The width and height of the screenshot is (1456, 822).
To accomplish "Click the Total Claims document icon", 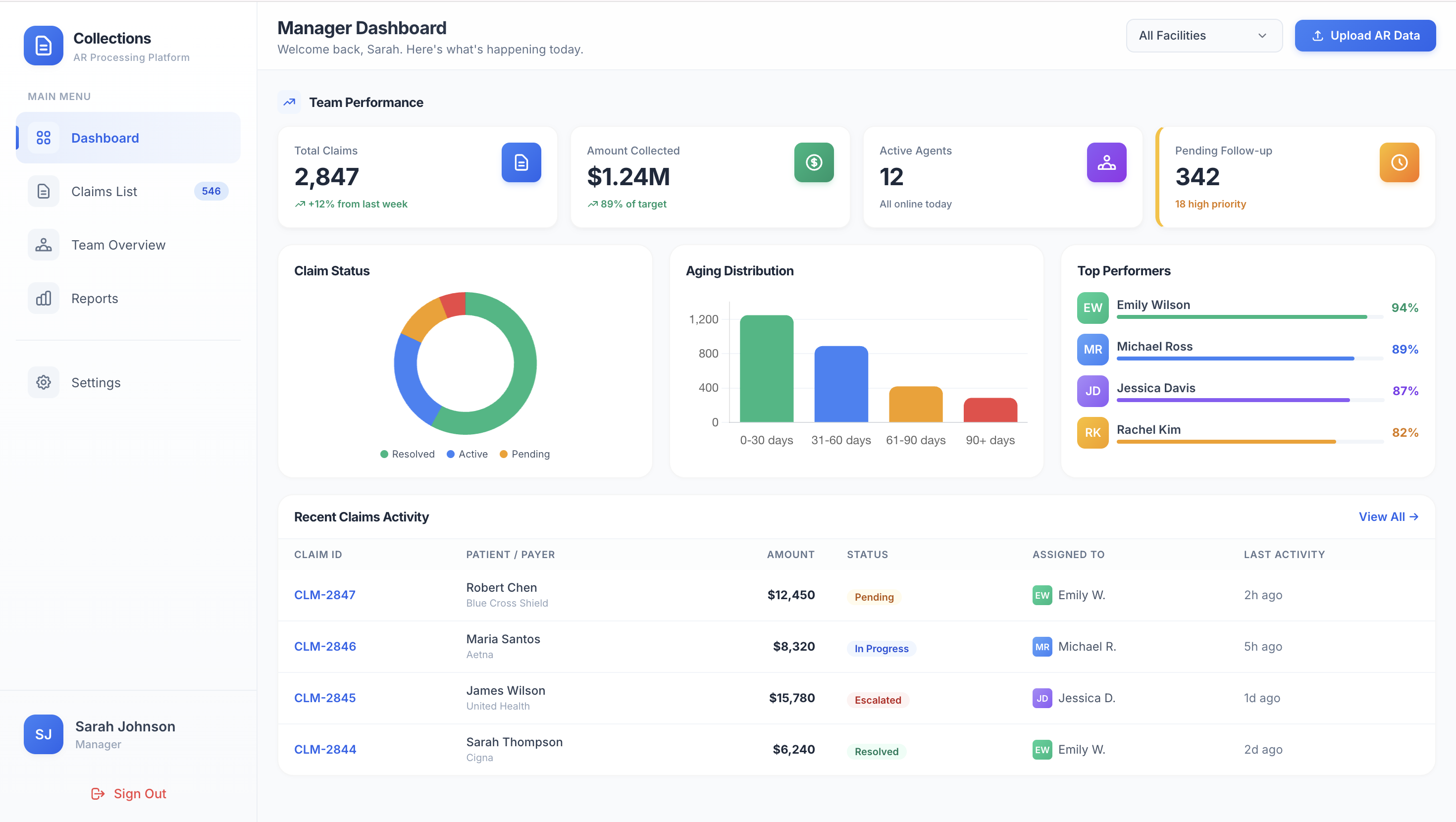I will tap(520, 163).
